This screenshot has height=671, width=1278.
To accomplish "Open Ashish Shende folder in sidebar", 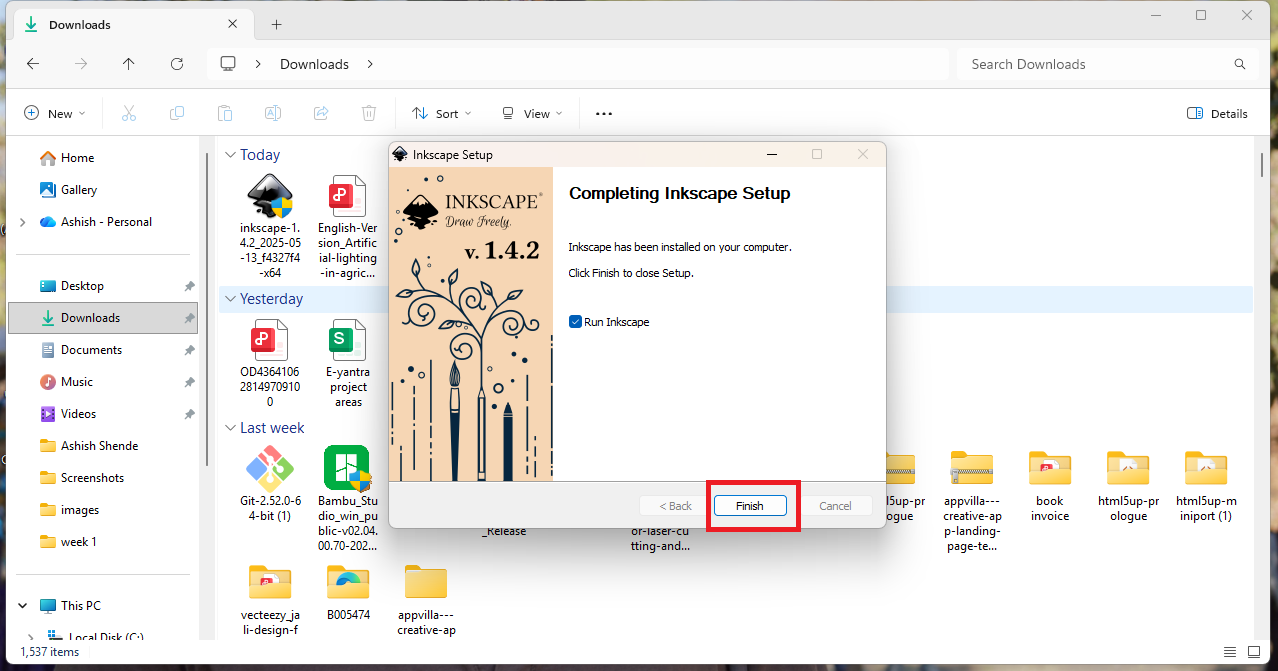I will pyautogui.click(x=99, y=446).
